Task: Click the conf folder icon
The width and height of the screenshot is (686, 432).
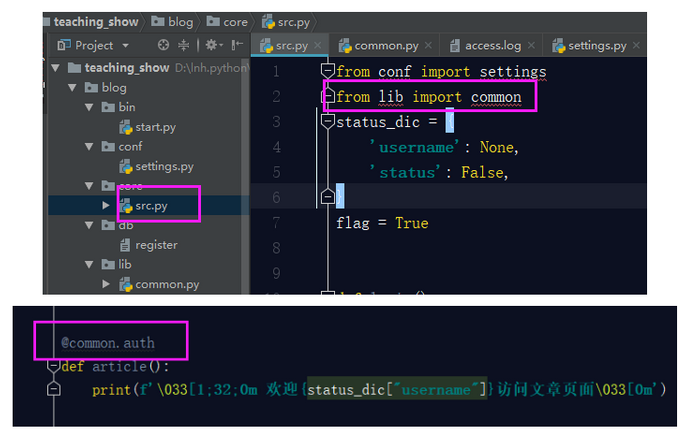Action: 108,146
